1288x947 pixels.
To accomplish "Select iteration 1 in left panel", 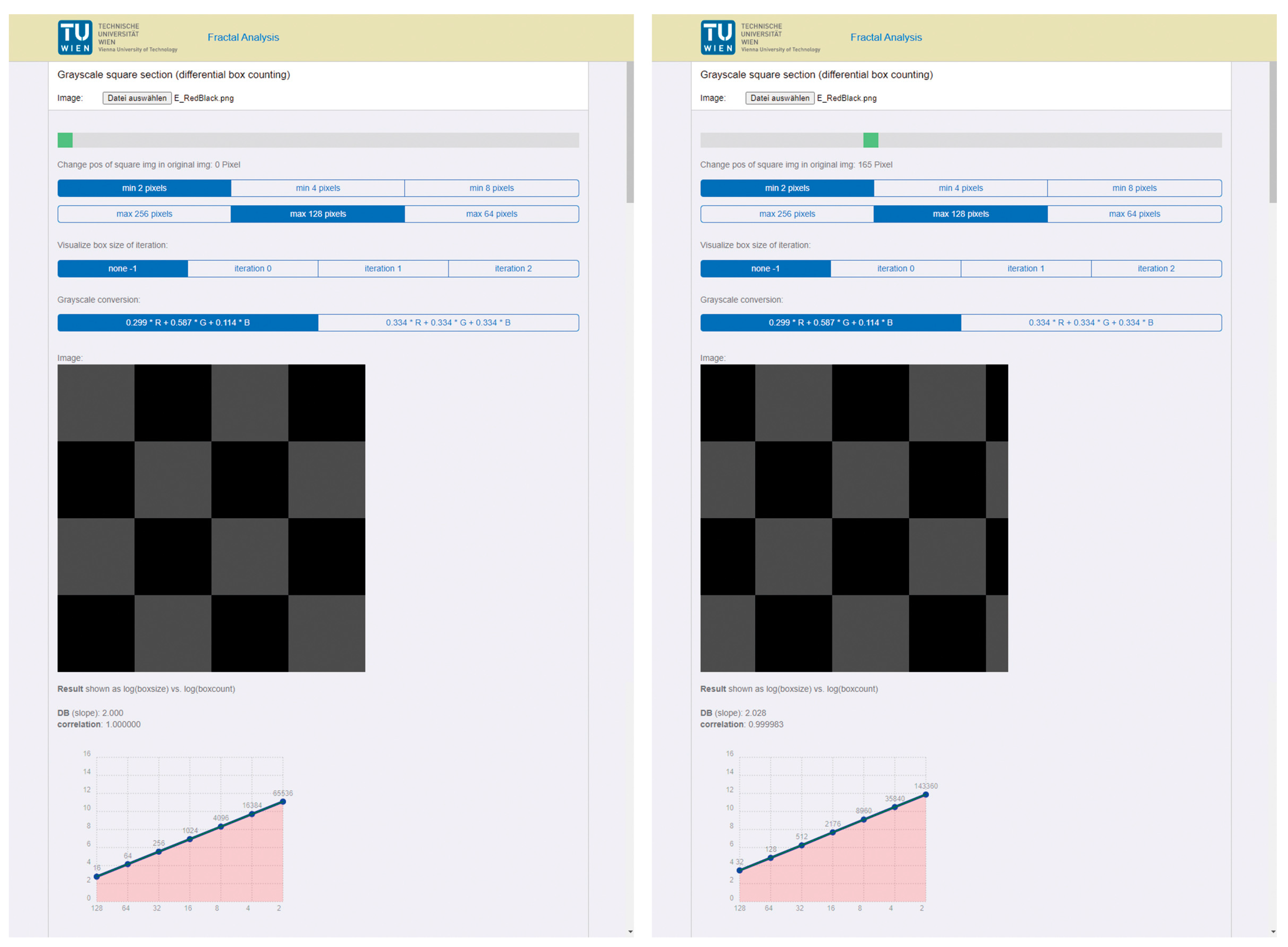I will pyautogui.click(x=383, y=268).
